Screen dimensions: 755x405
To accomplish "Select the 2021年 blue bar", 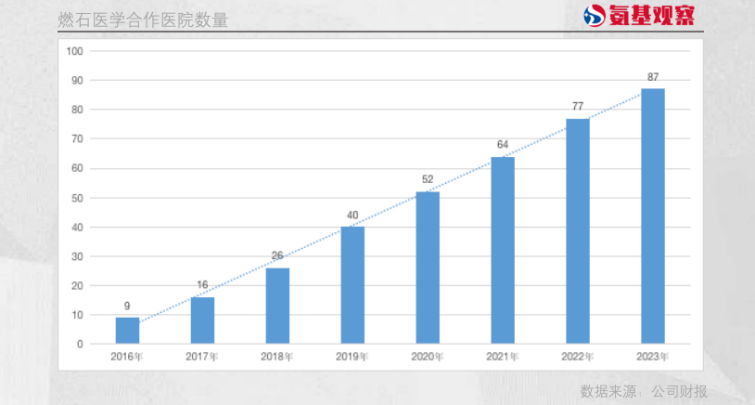I will point(502,250).
